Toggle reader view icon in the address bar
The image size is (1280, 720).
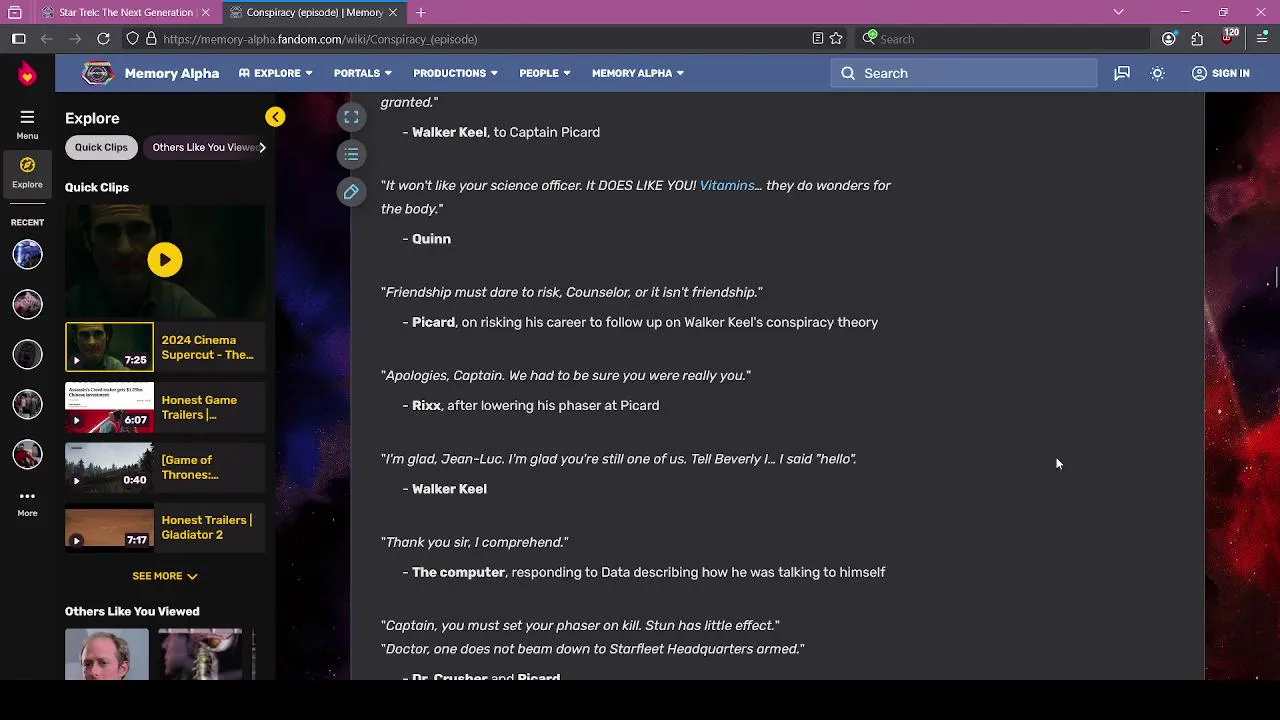click(x=817, y=39)
